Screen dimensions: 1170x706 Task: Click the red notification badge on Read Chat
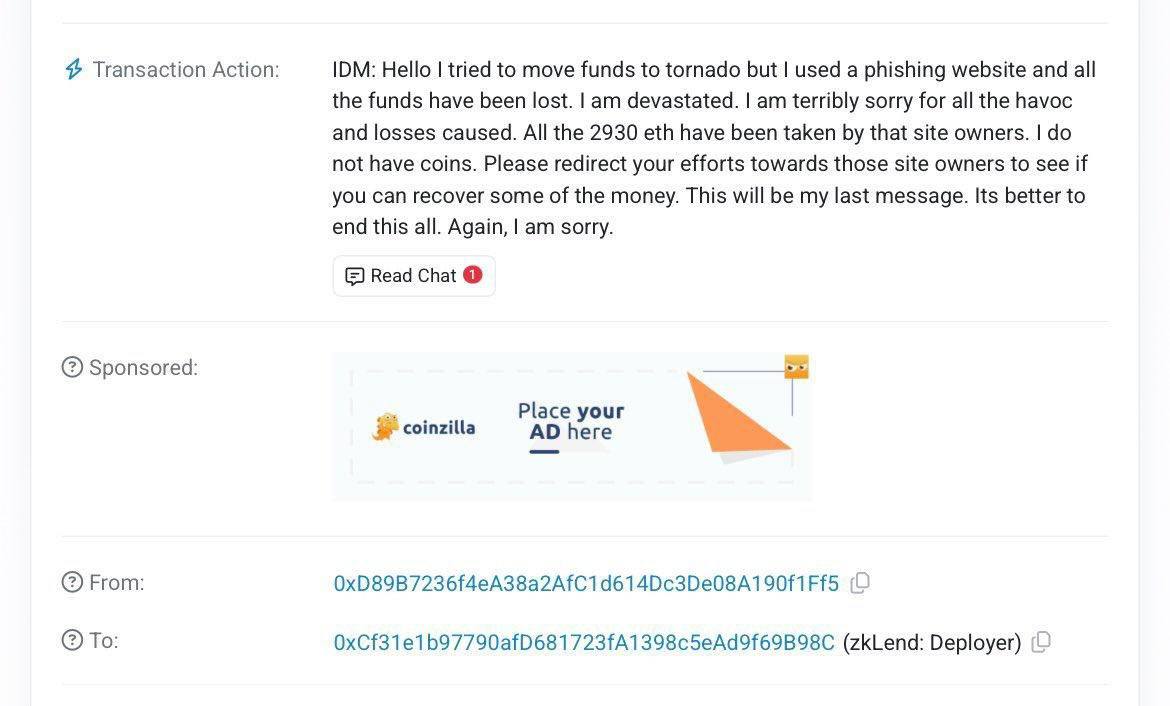coord(473,275)
